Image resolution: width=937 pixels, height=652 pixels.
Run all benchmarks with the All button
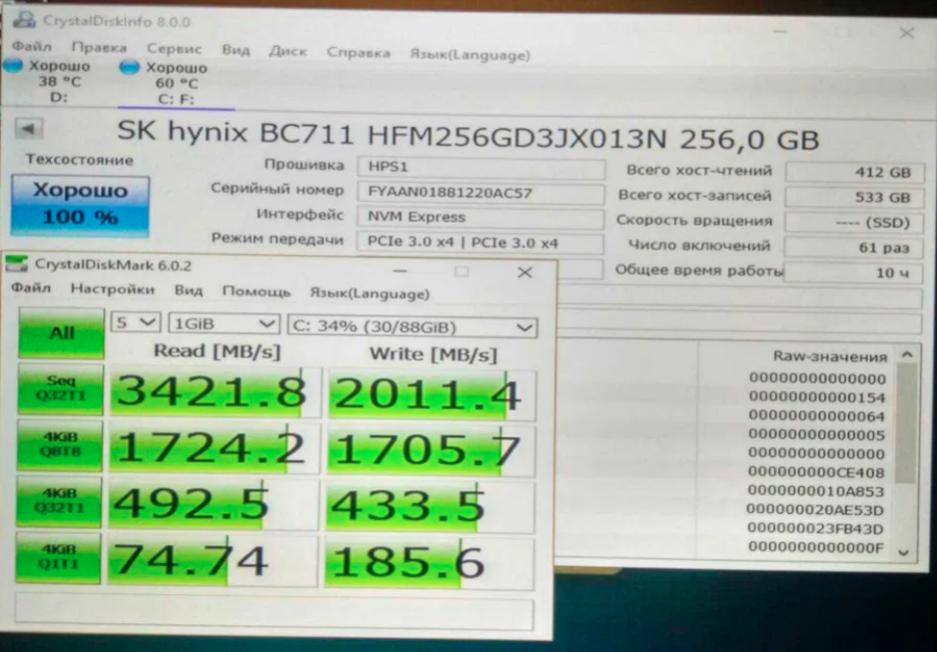(61, 333)
